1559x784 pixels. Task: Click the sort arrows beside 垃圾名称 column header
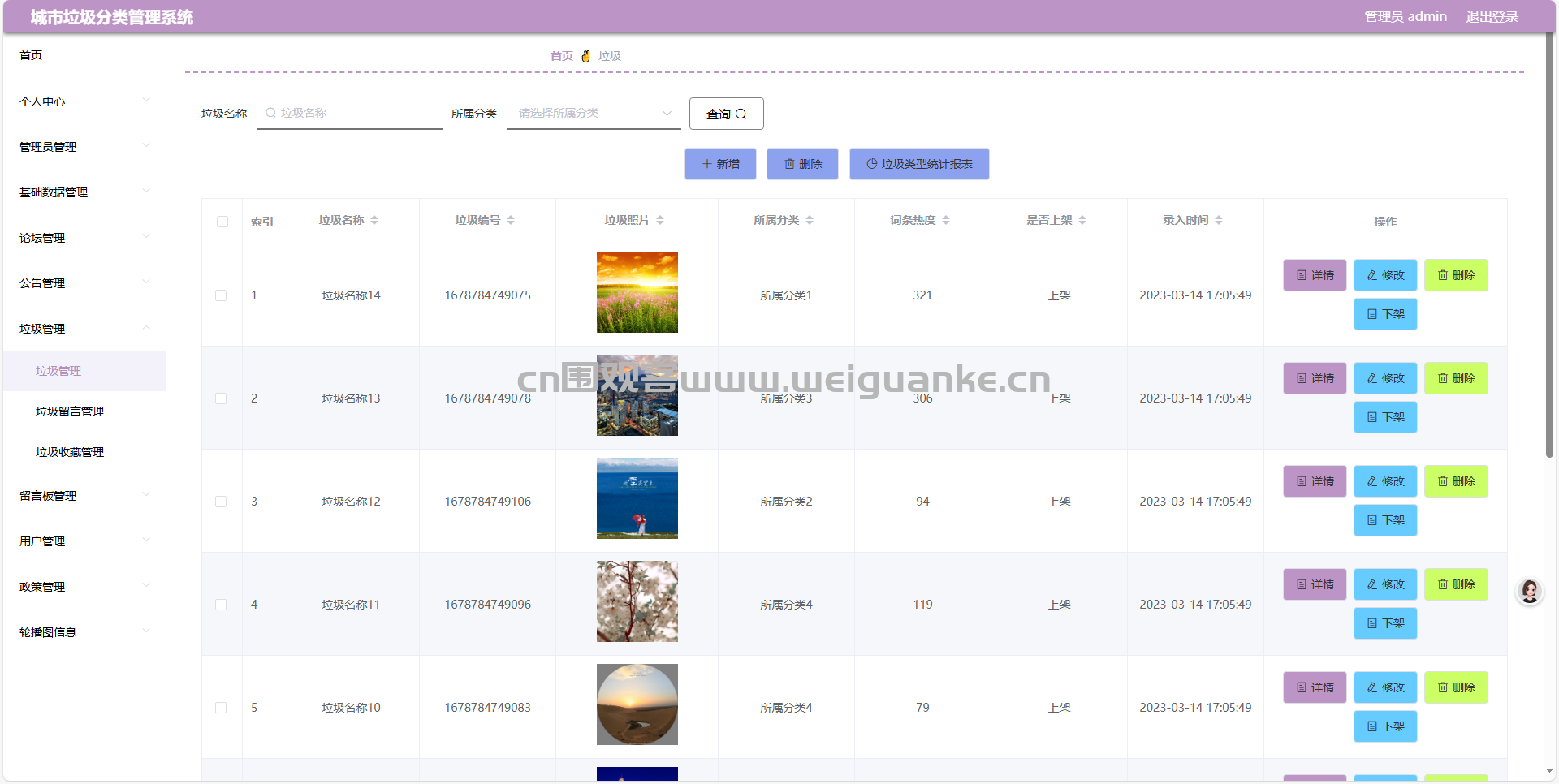pyautogui.click(x=374, y=220)
